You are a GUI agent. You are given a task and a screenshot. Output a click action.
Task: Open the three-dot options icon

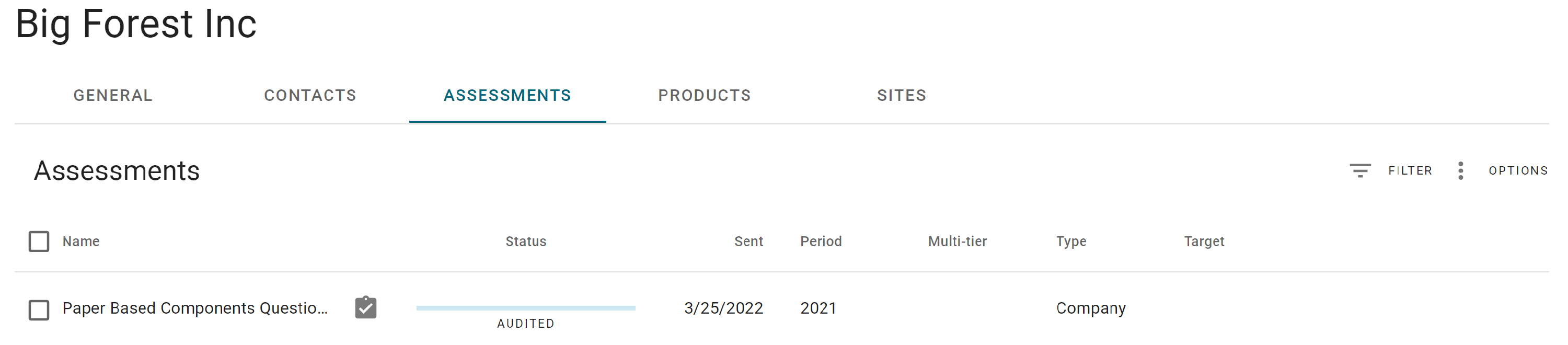tap(1460, 170)
